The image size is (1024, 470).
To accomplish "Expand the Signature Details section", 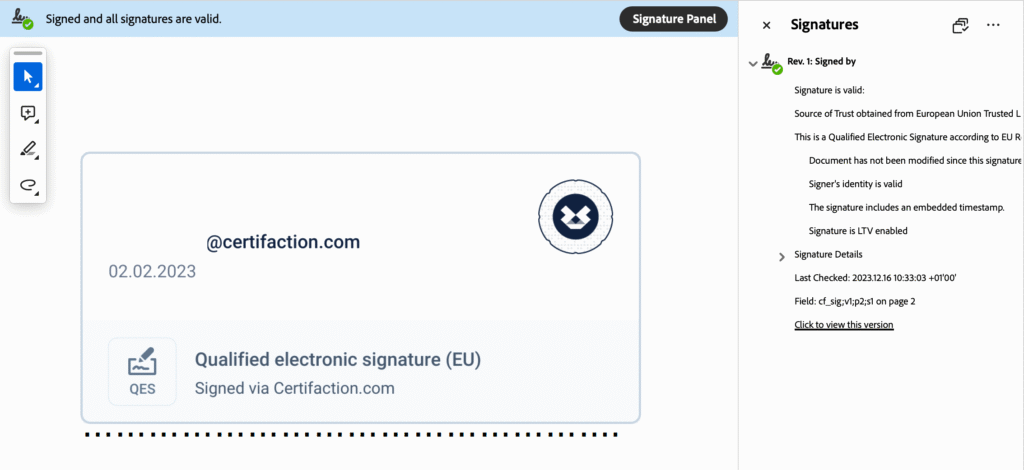I will pos(782,256).
